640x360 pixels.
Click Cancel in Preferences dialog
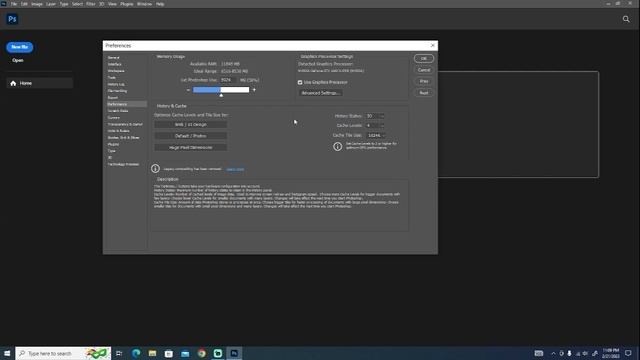tap(424, 70)
